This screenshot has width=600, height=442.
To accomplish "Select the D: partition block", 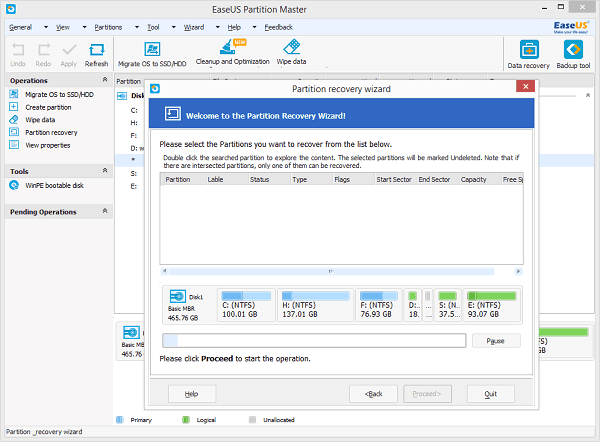I will pyautogui.click(x=413, y=305).
